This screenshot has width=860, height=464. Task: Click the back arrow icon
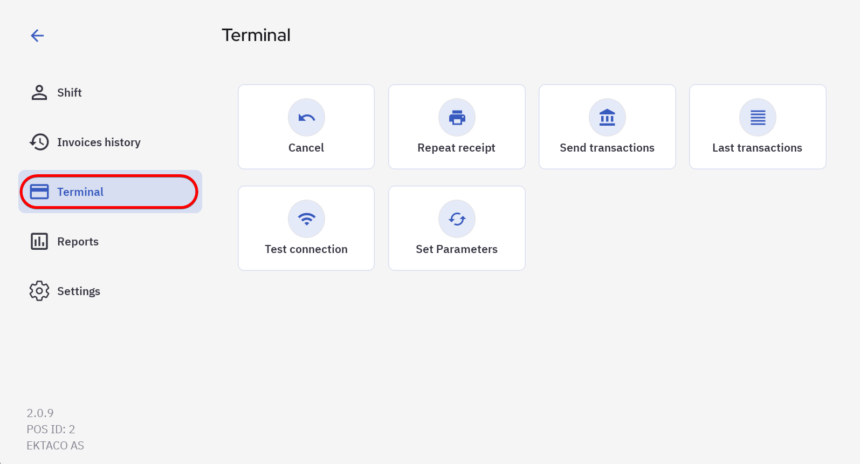point(37,36)
